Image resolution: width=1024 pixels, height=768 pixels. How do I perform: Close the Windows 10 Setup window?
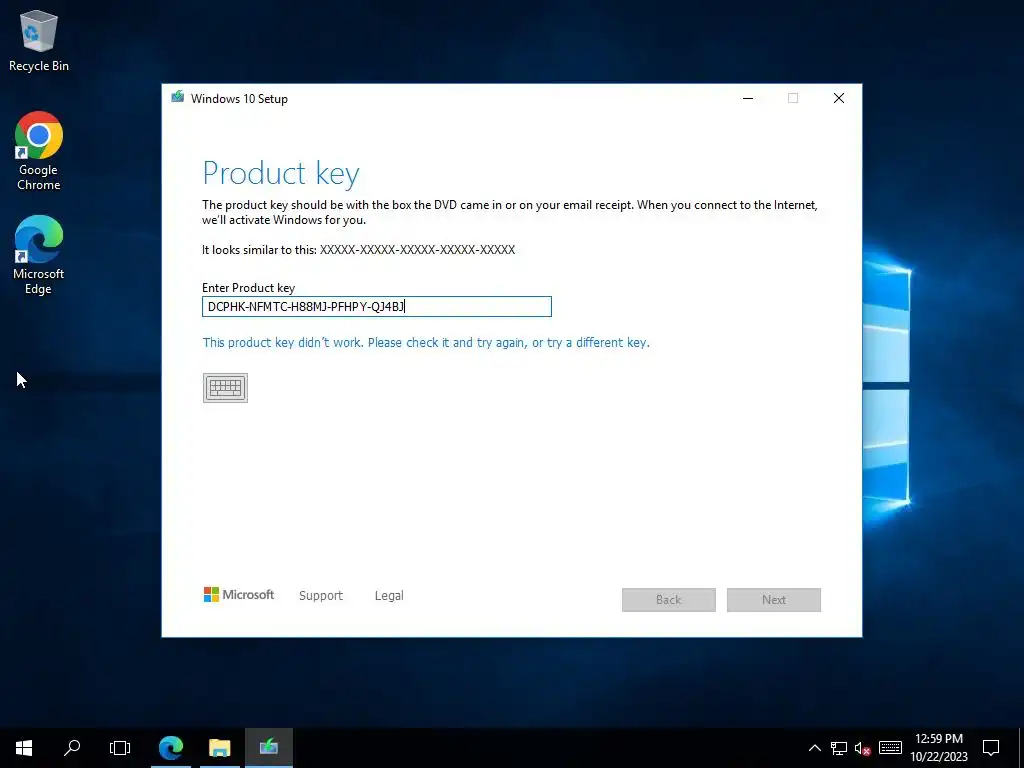(x=839, y=98)
